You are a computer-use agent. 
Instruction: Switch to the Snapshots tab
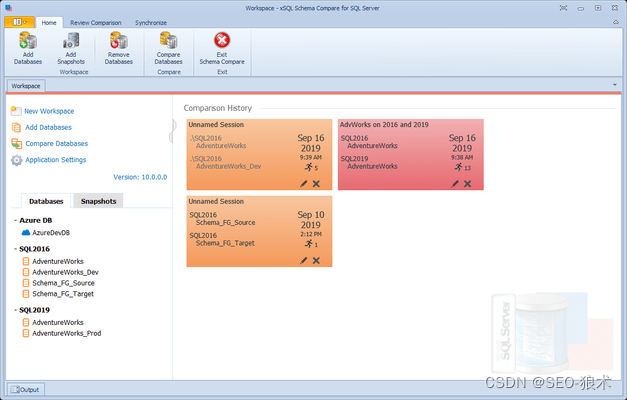coord(98,201)
